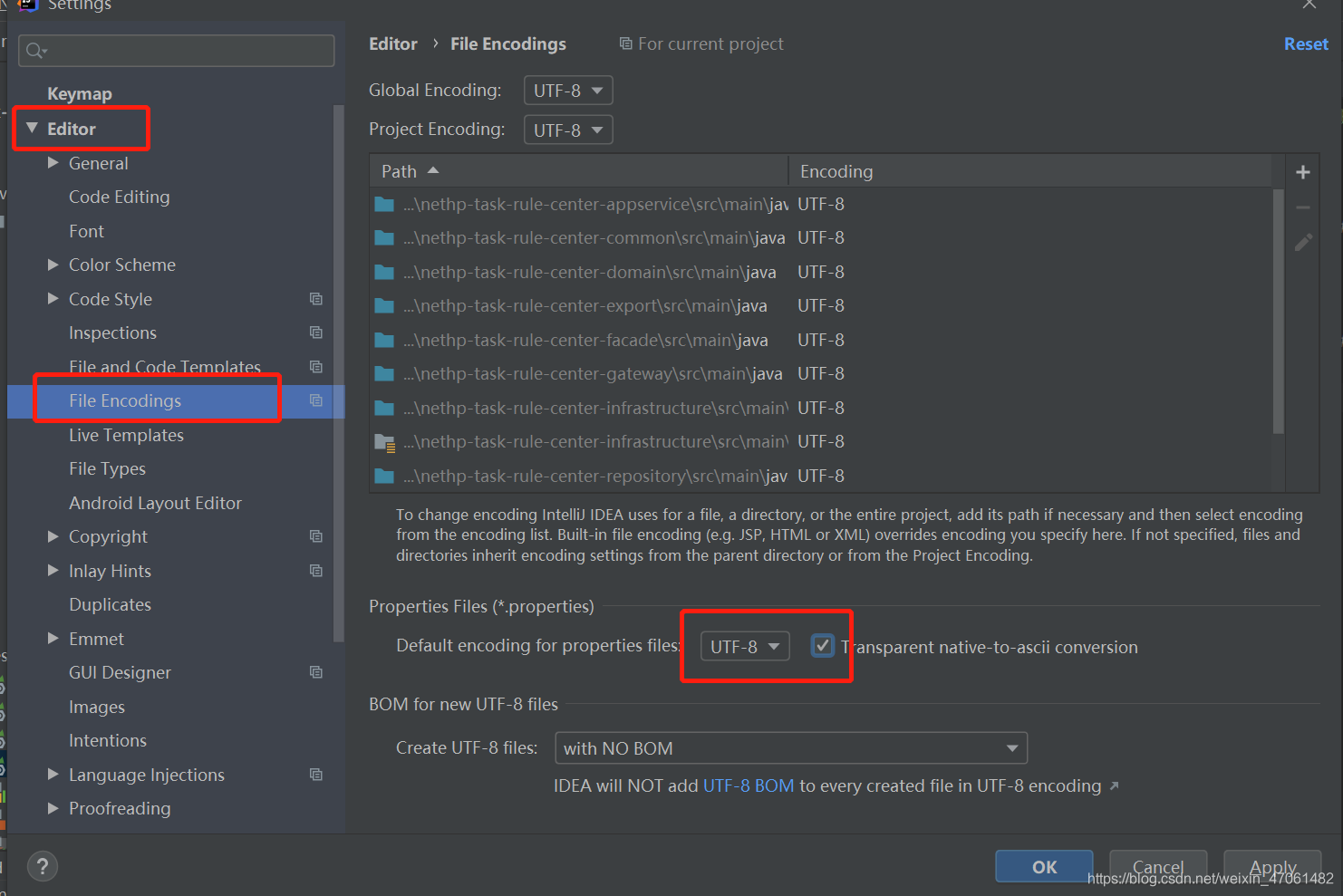Screen dimensions: 1343x896
Task: Click the OK button
Action: (1044, 866)
